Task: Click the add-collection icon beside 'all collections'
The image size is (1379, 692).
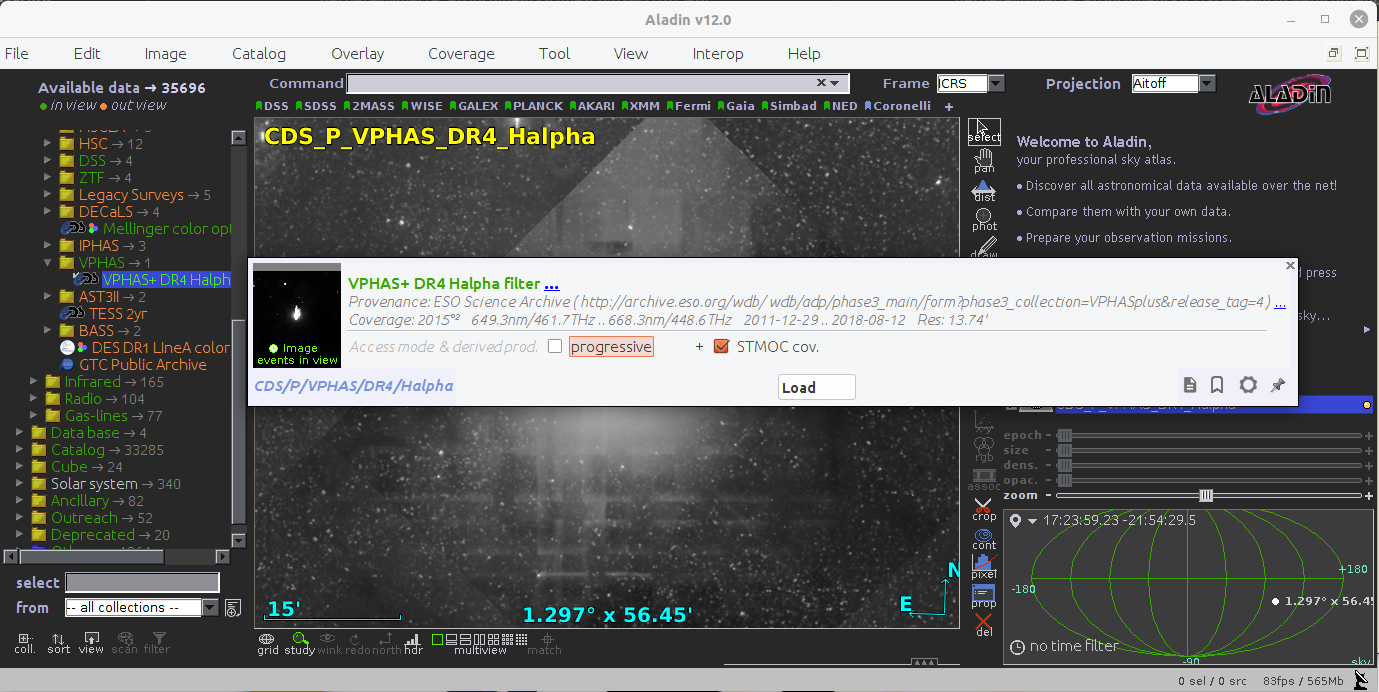Action: 233,608
